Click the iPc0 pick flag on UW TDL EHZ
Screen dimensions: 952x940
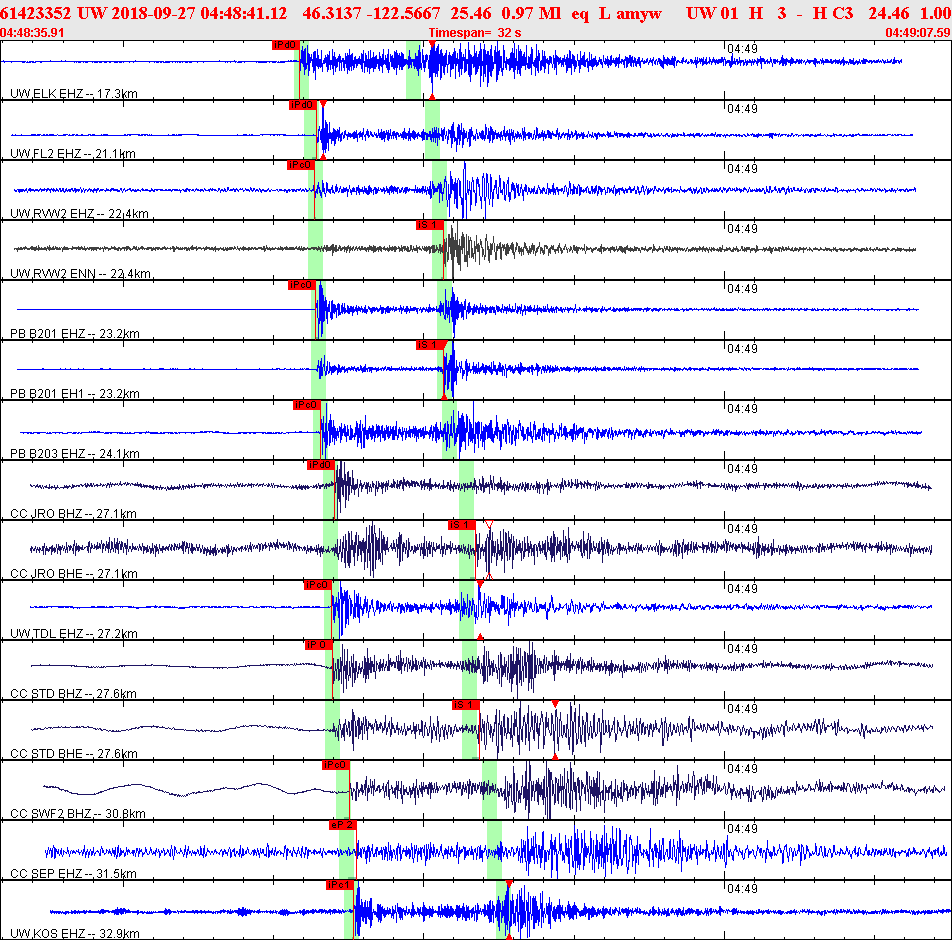click(318, 585)
